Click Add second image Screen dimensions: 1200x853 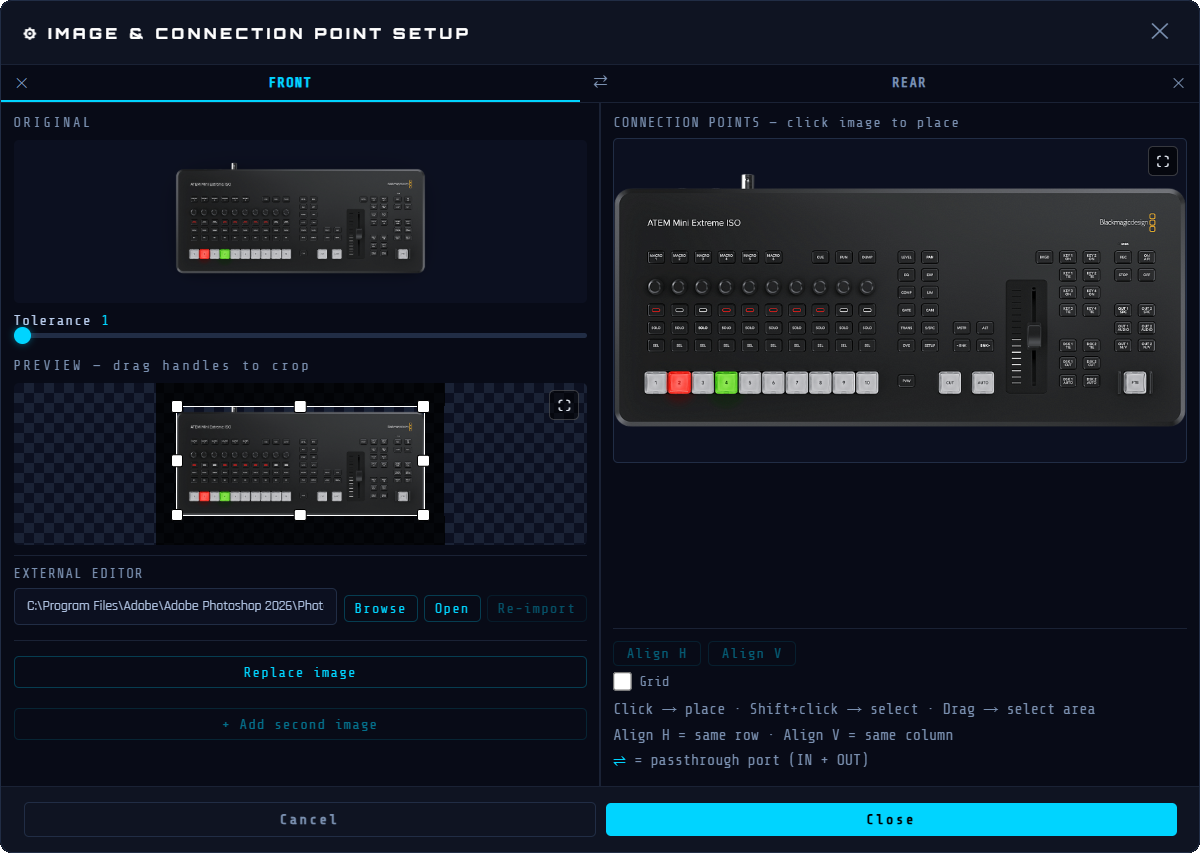coord(300,724)
